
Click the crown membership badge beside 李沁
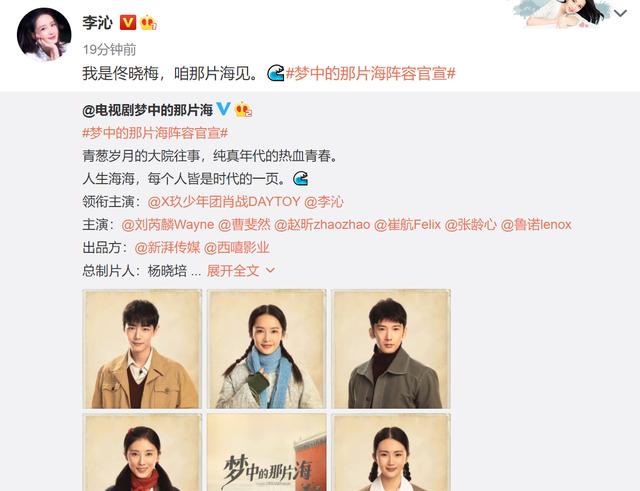coord(148,22)
